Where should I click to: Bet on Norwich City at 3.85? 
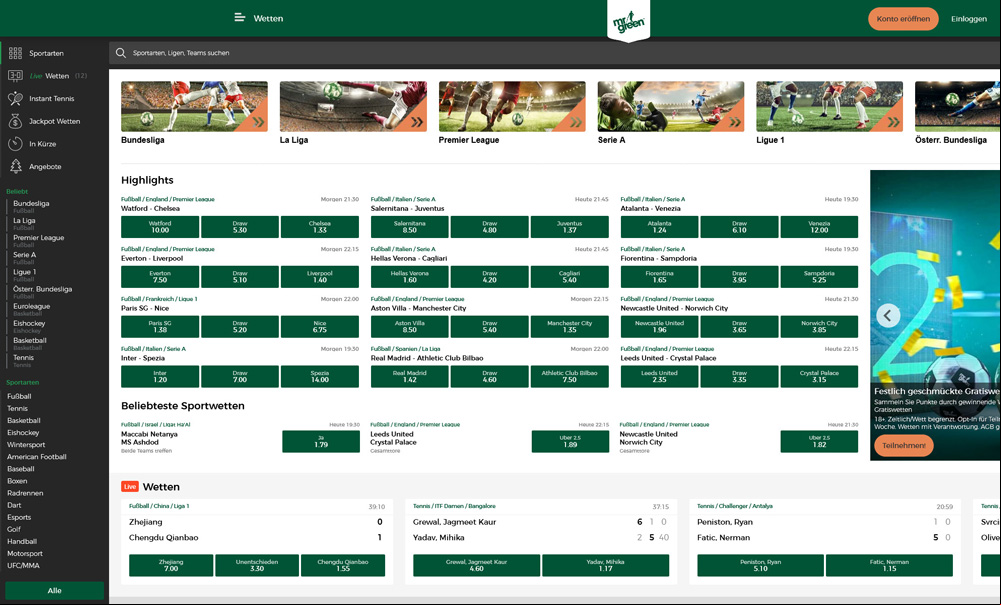[819, 326]
